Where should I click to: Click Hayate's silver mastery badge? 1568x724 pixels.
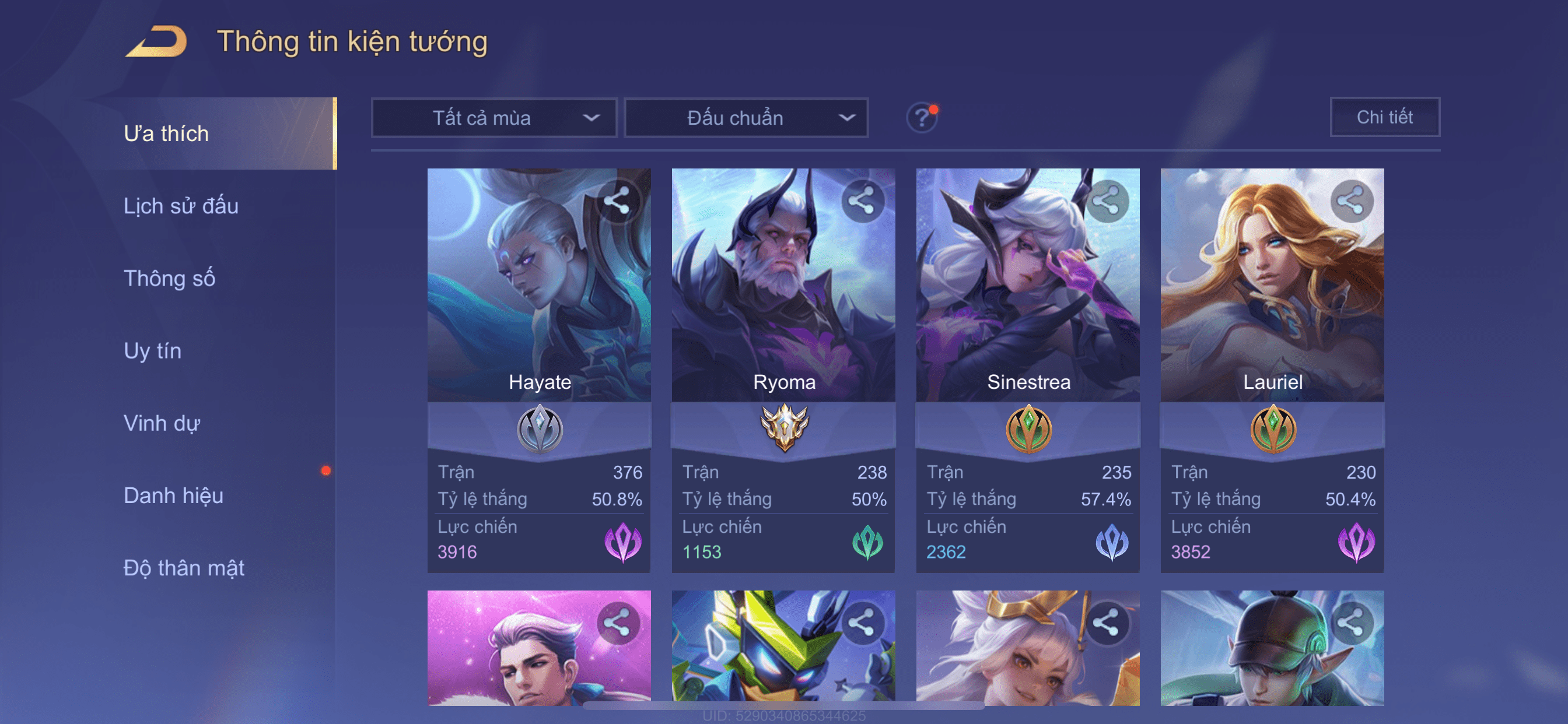tap(540, 429)
